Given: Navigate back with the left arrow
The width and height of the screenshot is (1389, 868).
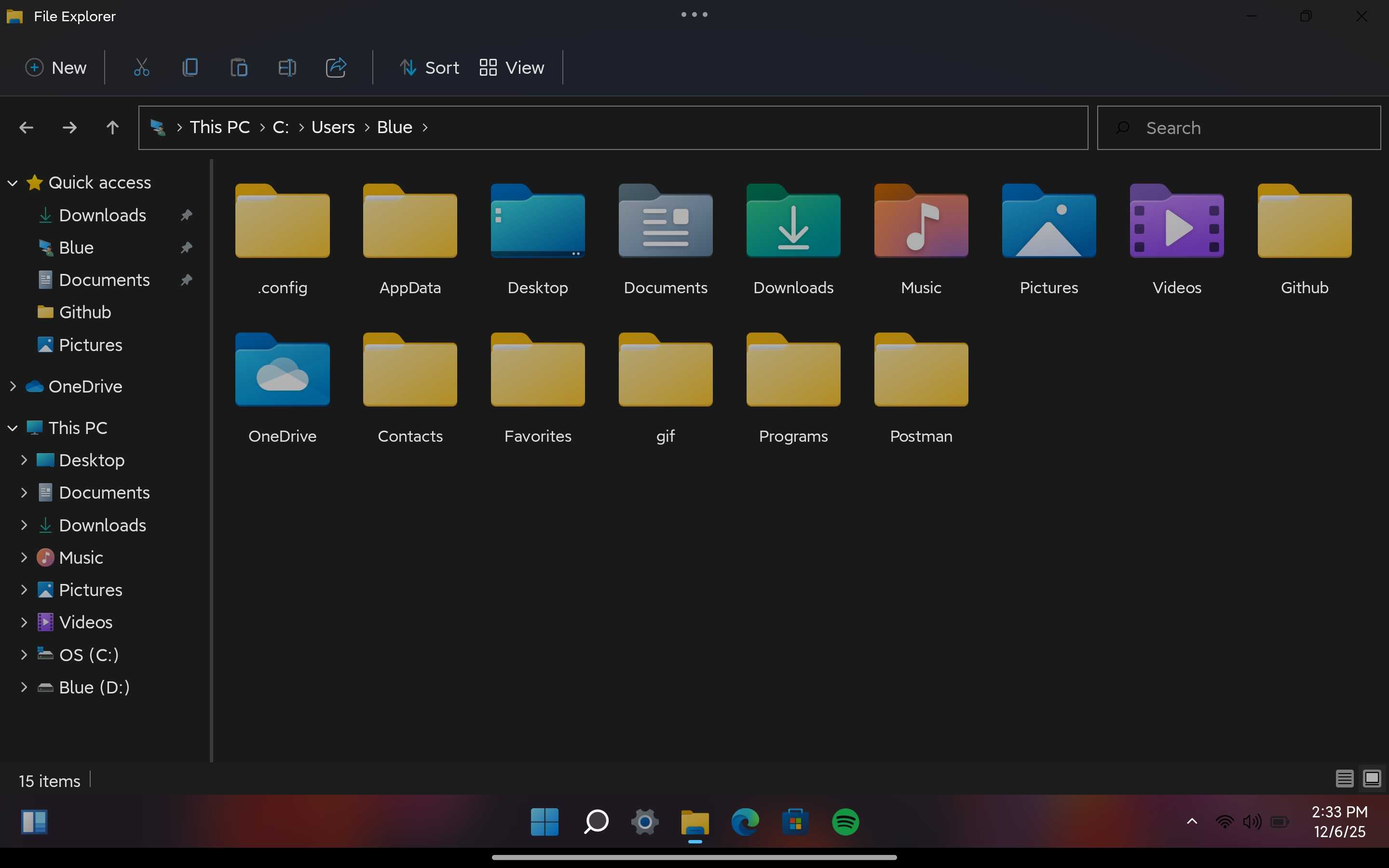Looking at the screenshot, I should point(27,127).
